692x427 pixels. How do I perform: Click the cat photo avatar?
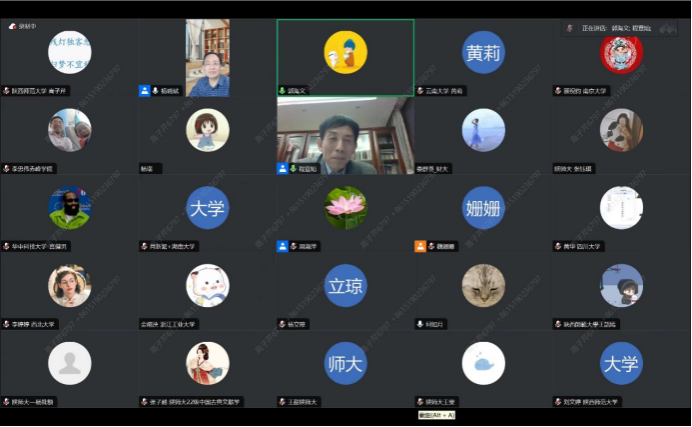pyautogui.click(x=483, y=285)
